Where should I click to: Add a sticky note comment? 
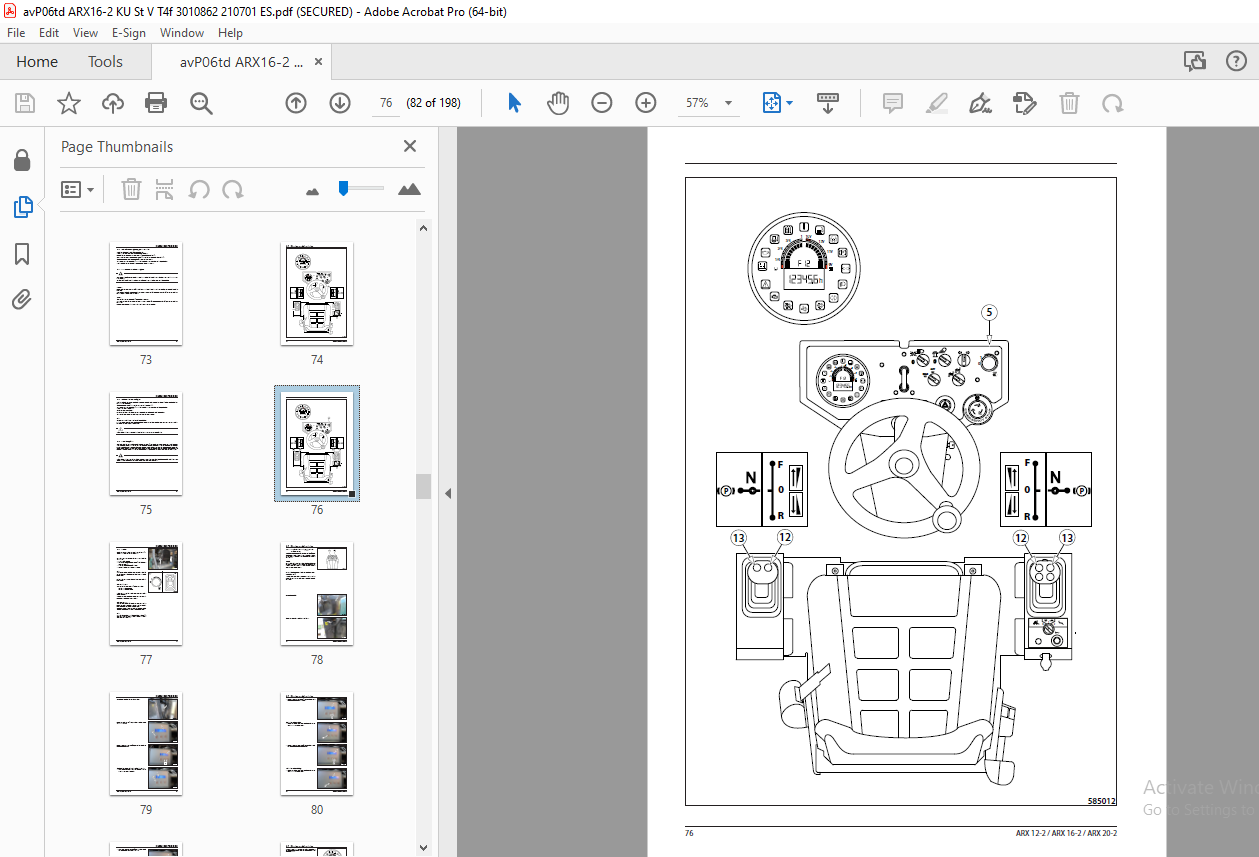pos(893,103)
